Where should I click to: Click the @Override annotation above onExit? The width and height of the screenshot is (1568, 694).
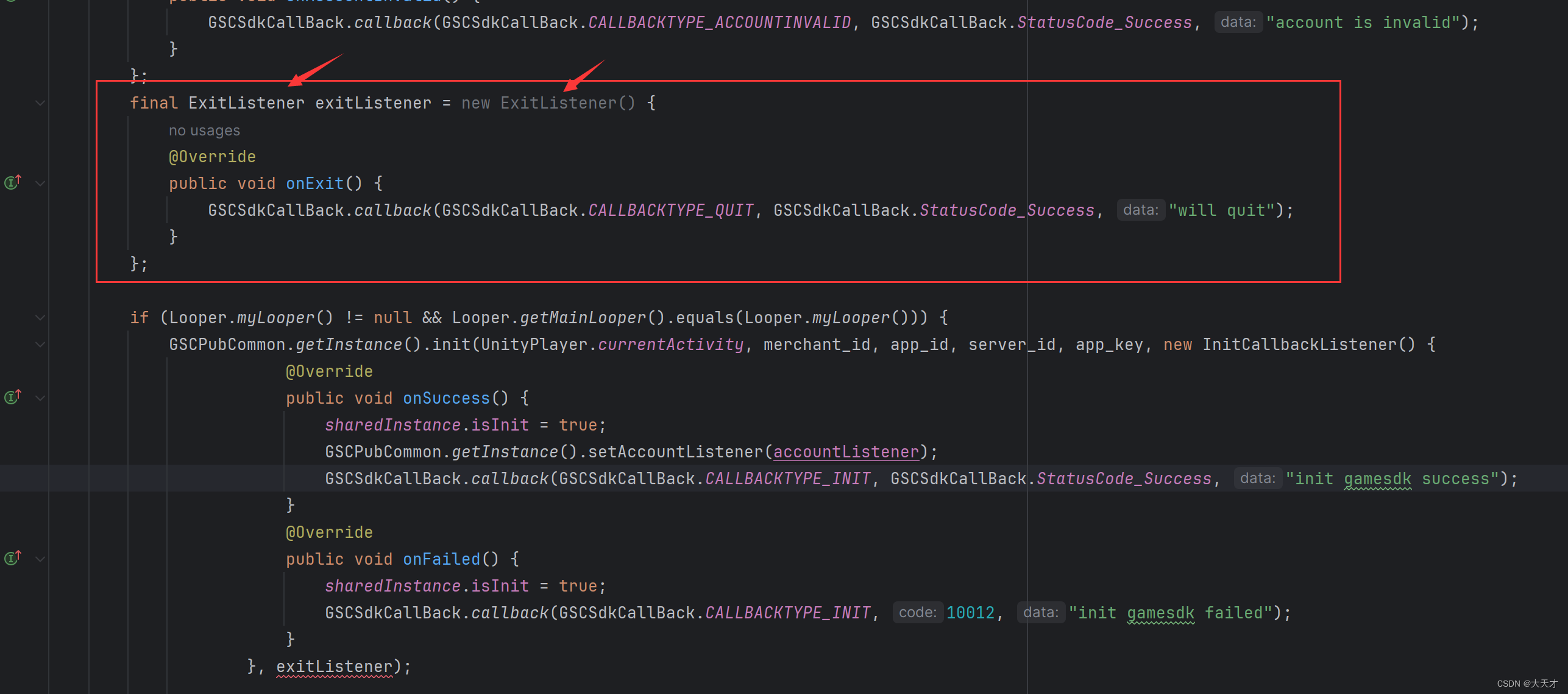coord(212,157)
